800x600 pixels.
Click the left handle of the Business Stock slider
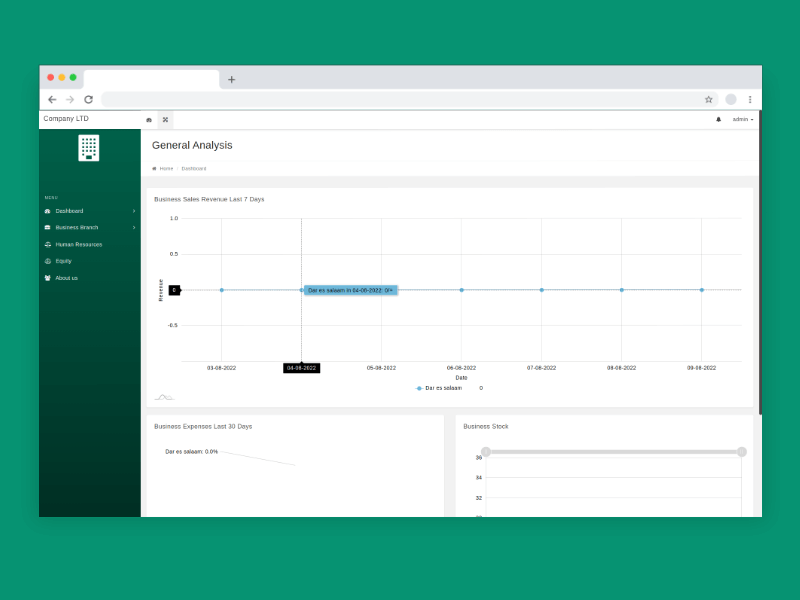[486, 452]
